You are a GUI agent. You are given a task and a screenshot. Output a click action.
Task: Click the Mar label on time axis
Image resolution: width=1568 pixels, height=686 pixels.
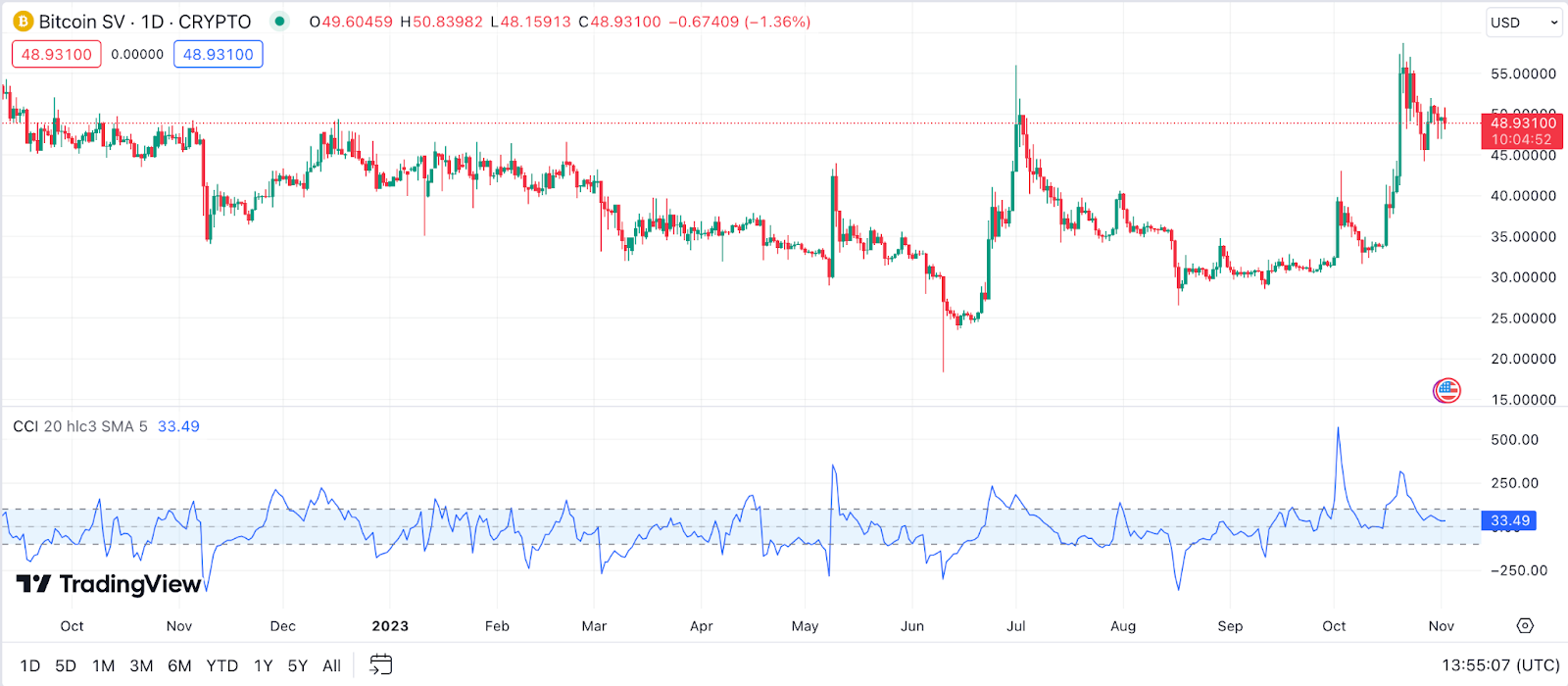pos(594,625)
